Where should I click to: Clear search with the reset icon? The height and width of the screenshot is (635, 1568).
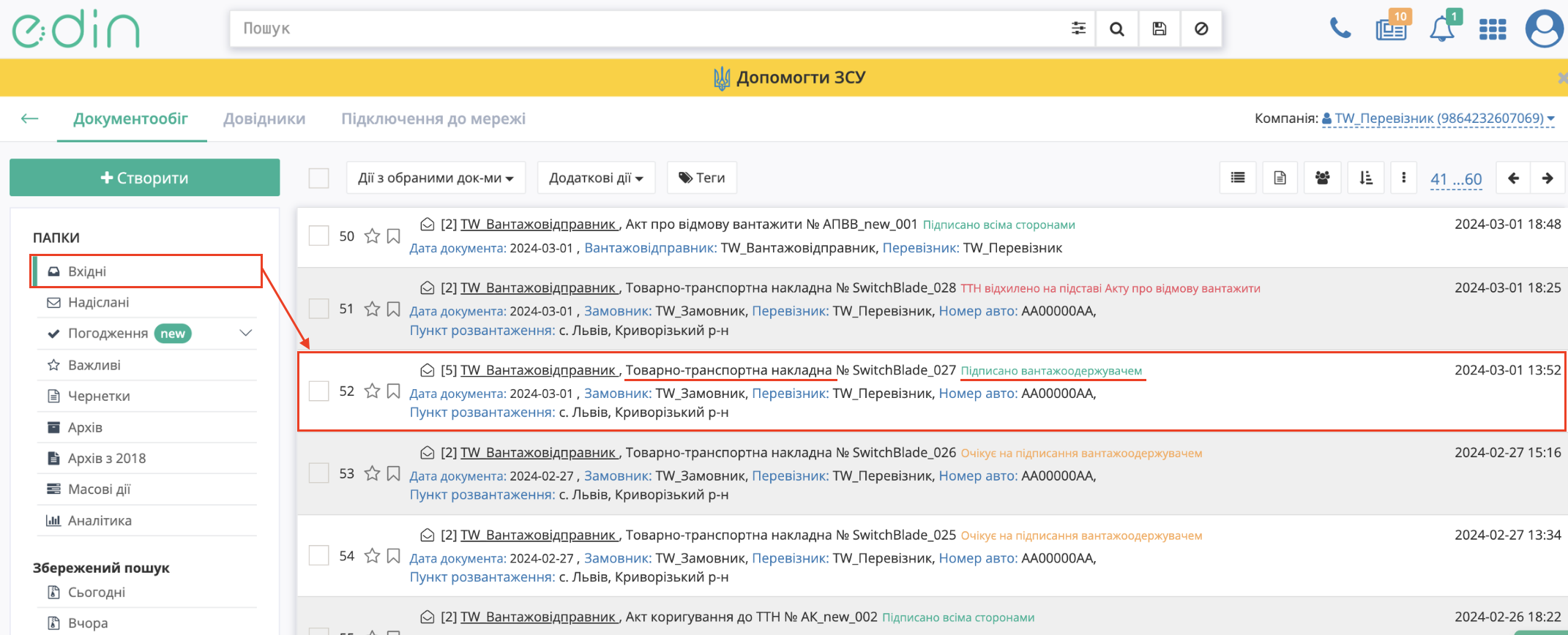1201,29
